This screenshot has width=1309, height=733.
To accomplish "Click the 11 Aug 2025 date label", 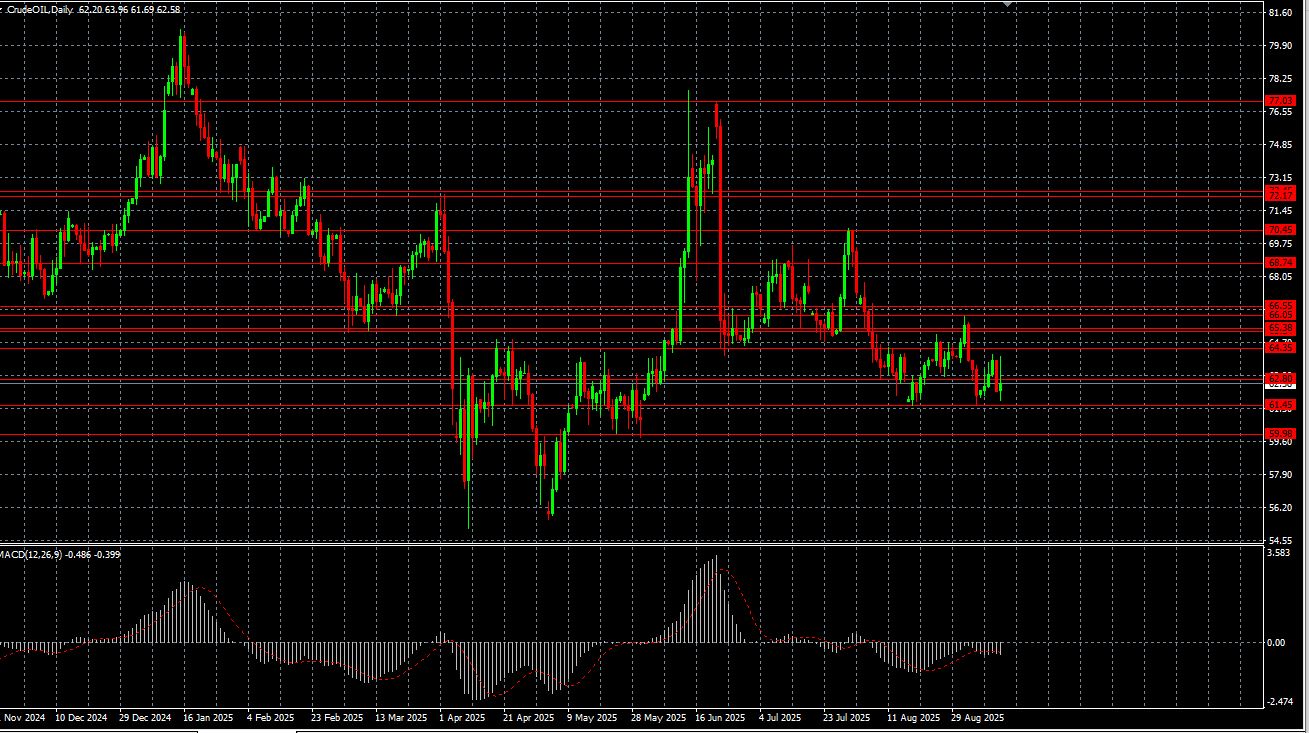I will click(913, 718).
